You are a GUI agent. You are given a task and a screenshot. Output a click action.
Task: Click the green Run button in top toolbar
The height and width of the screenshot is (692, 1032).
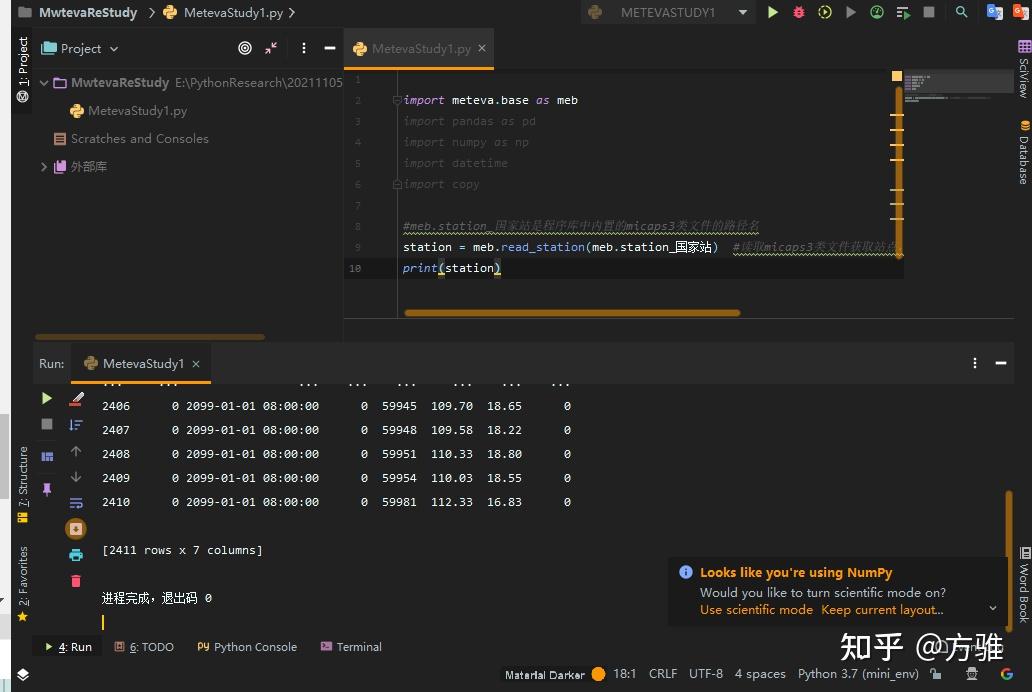[x=772, y=12]
